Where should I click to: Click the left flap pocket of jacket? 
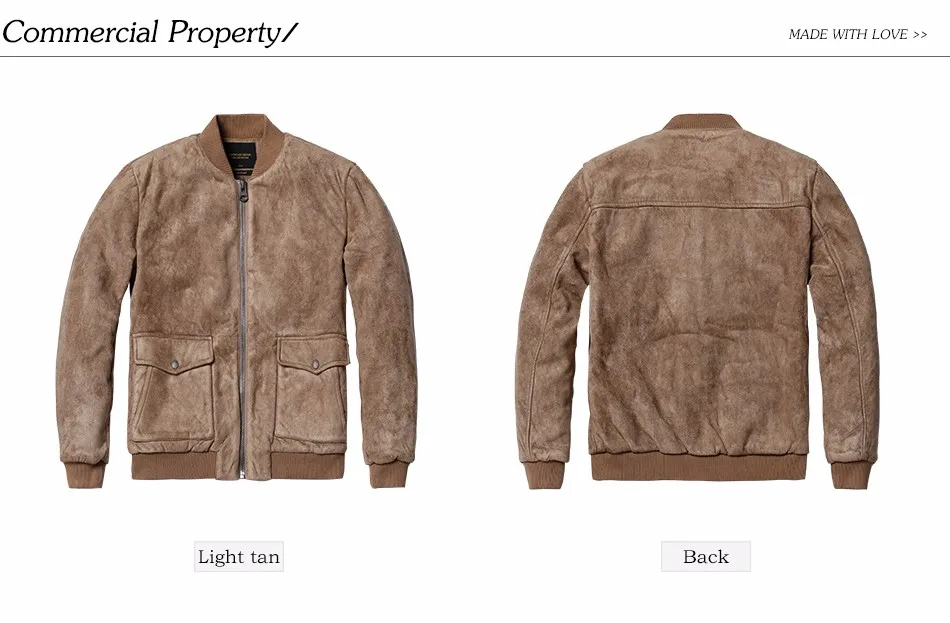click(x=173, y=387)
